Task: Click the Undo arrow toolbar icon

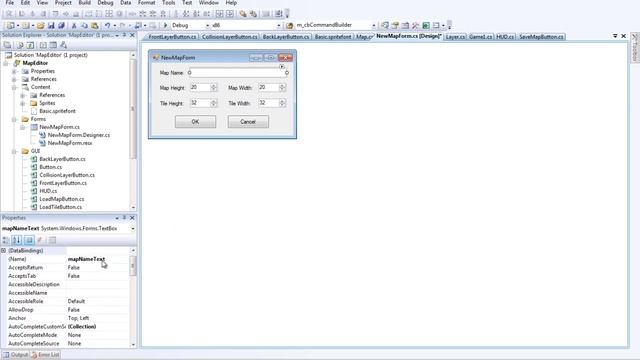Action: pos(107,25)
